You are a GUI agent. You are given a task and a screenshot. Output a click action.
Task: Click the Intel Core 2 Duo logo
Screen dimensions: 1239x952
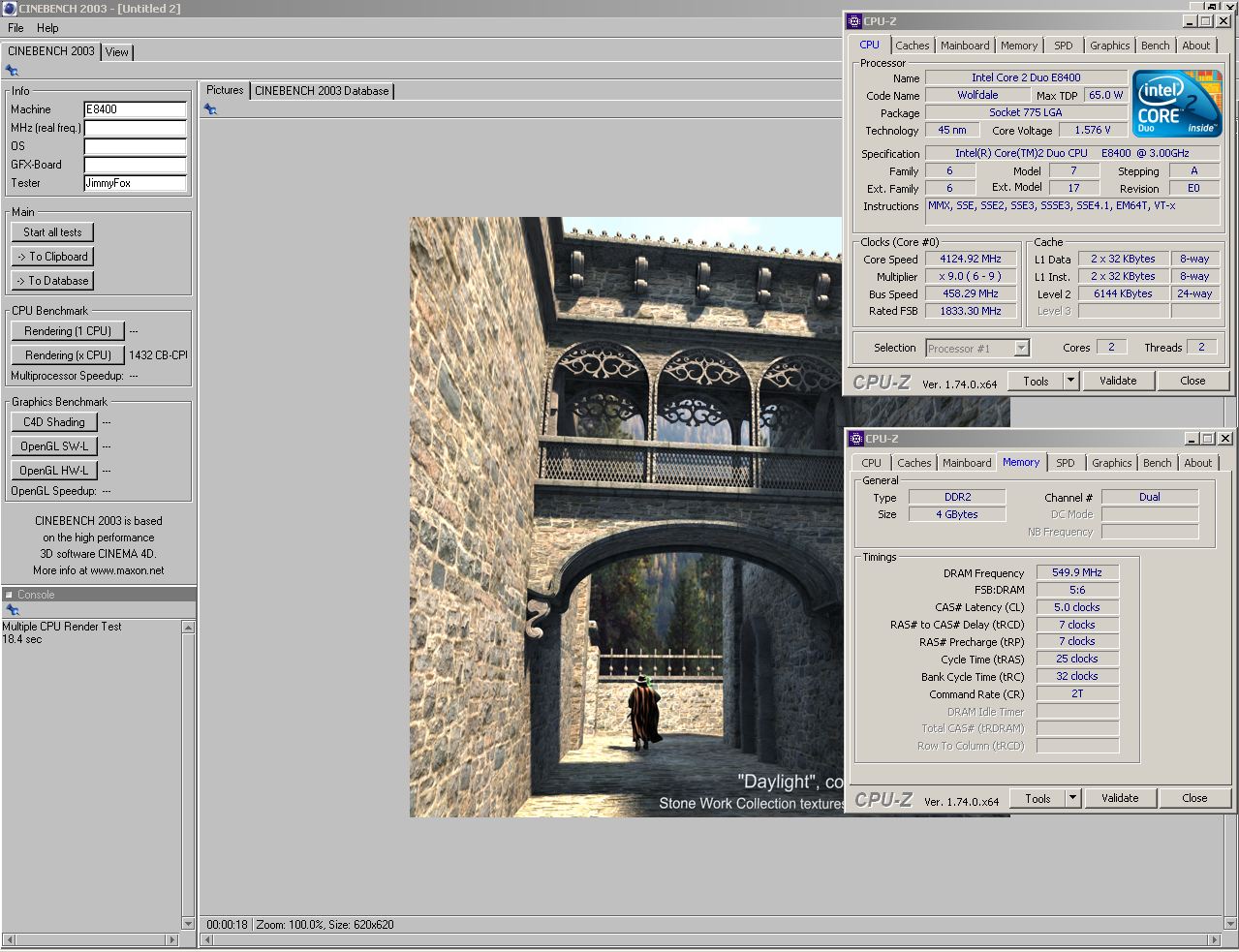pyautogui.click(x=1178, y=104)
